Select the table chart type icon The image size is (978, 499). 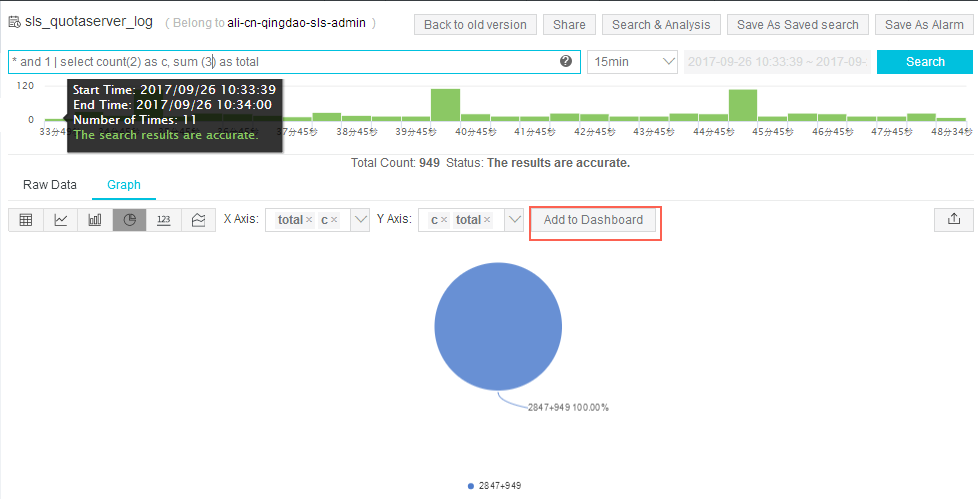[26, 220]
